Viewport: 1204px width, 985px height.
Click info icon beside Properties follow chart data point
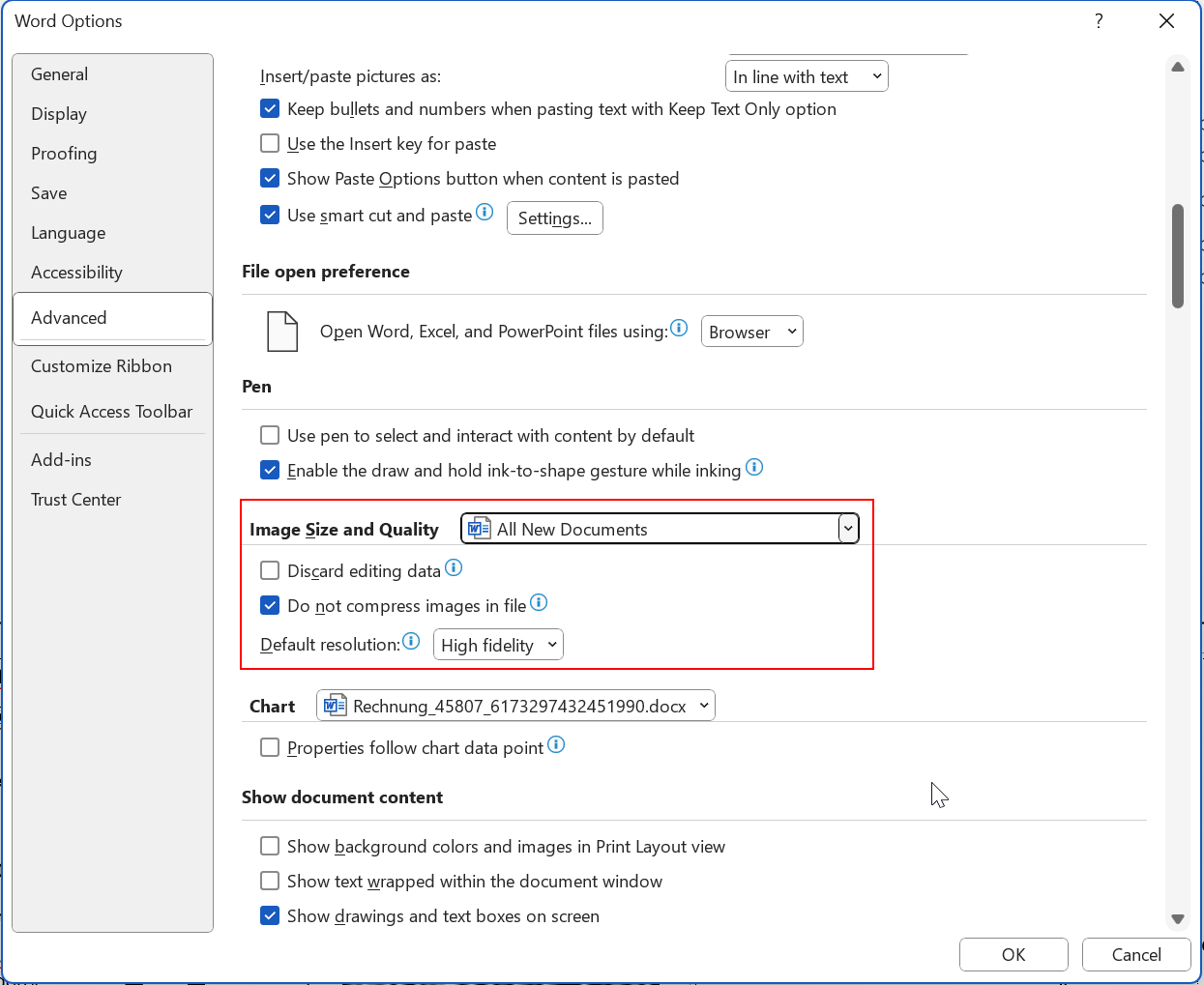click(x=556, y=745)
